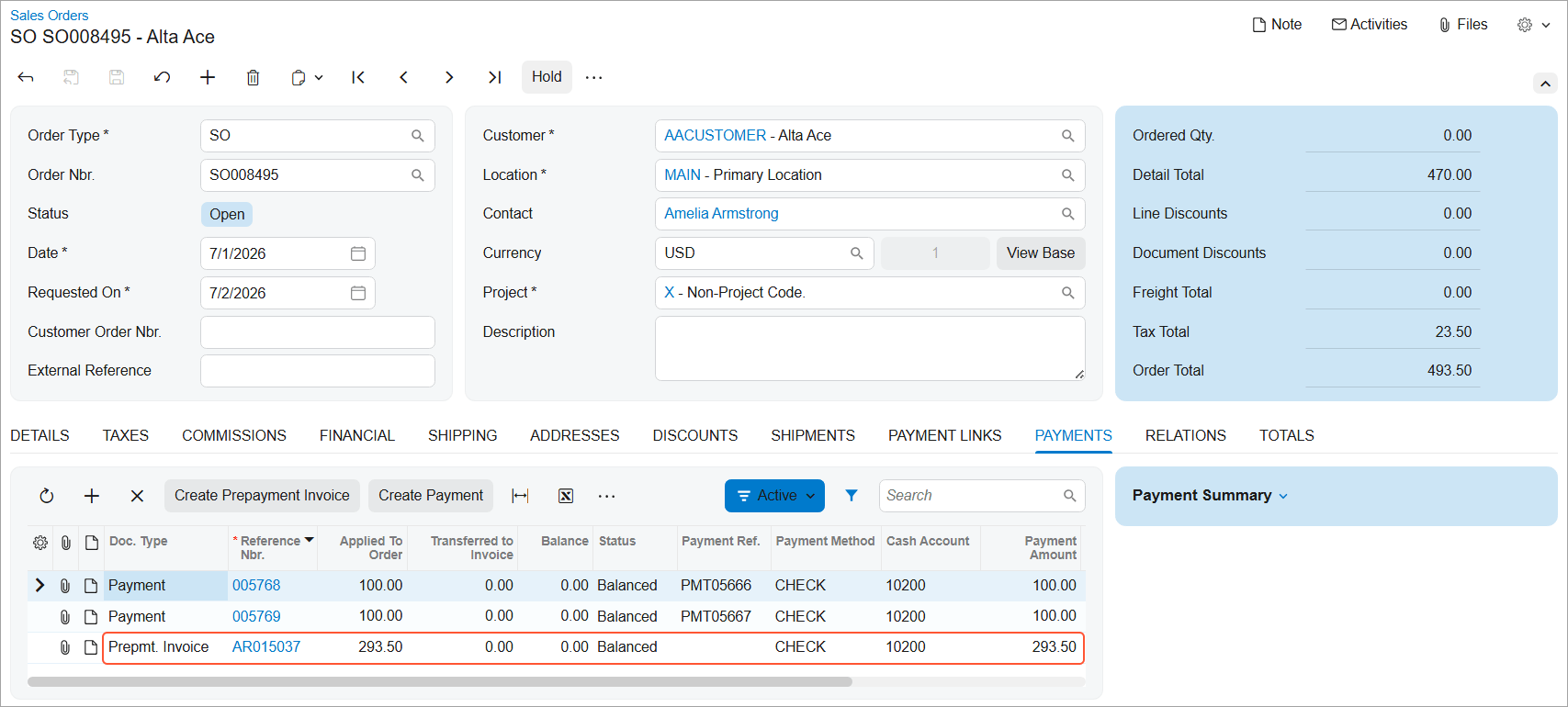1568x707 pixels.
Task: Open the Active filter dropdown
Action: point(774,496)
